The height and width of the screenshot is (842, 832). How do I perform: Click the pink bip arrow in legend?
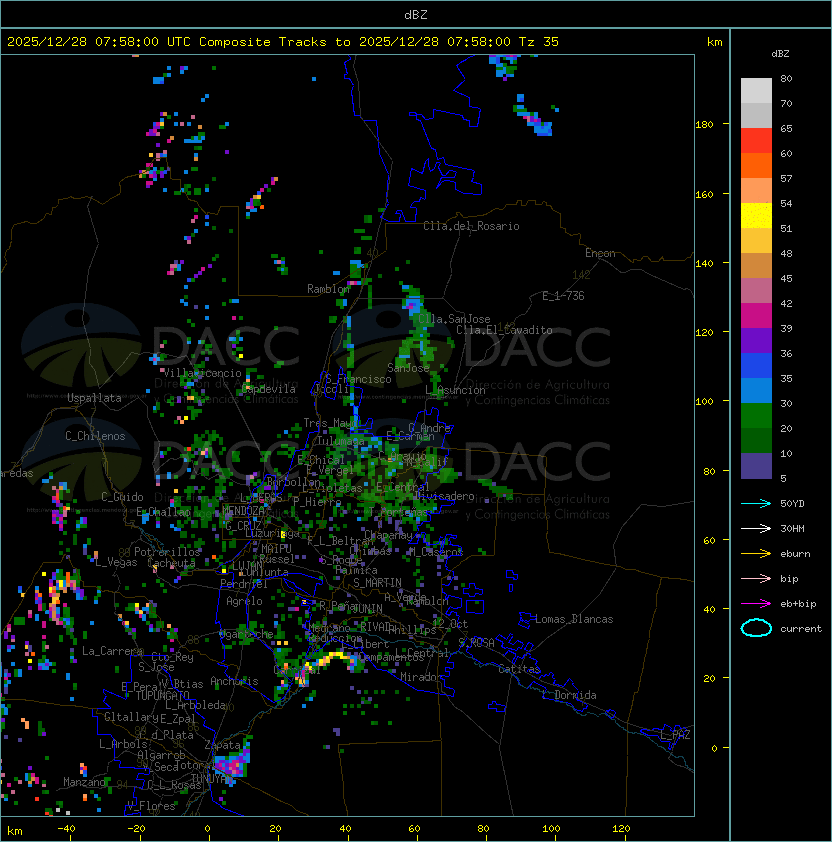(x=756, y=578)
